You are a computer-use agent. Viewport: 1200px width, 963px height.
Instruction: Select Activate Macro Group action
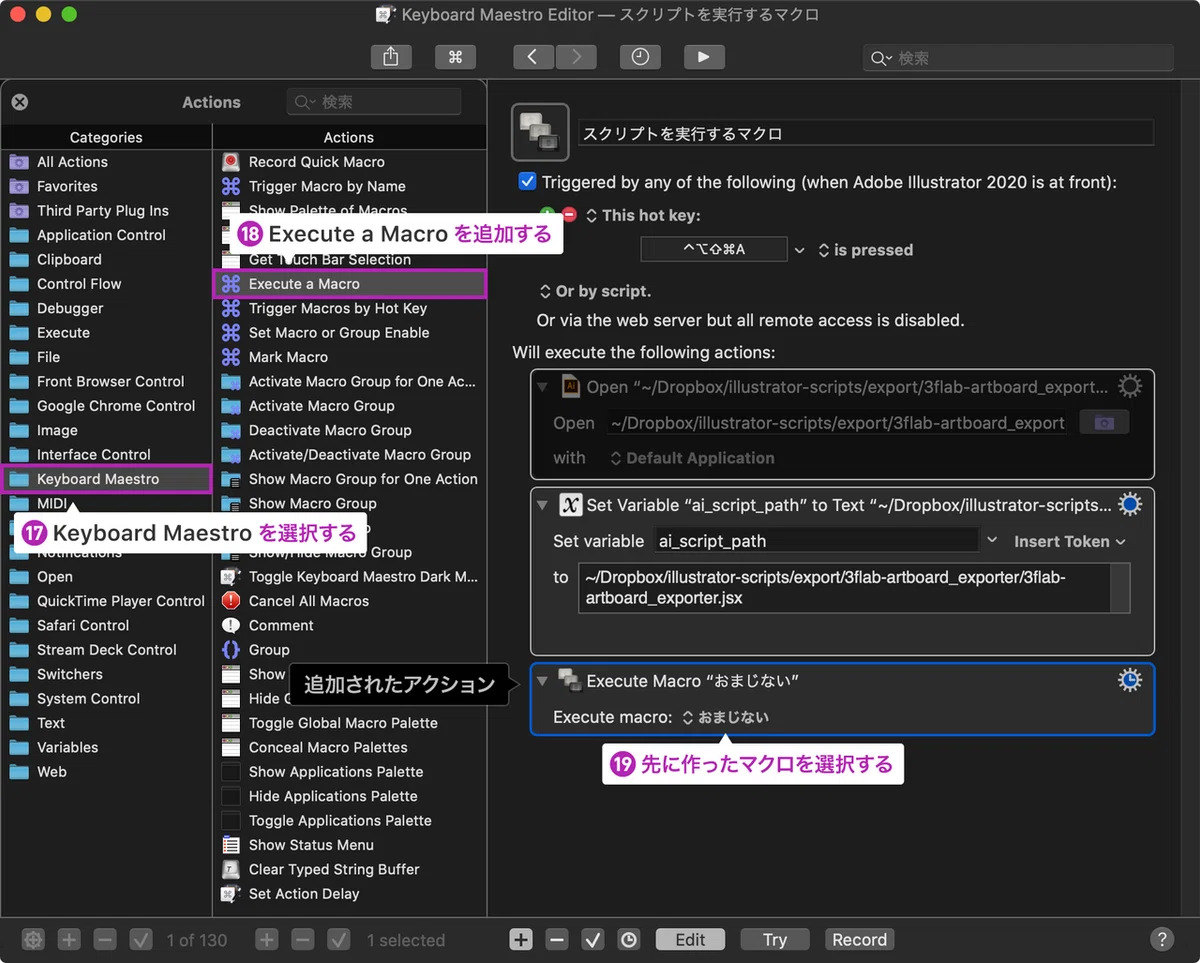350,406
